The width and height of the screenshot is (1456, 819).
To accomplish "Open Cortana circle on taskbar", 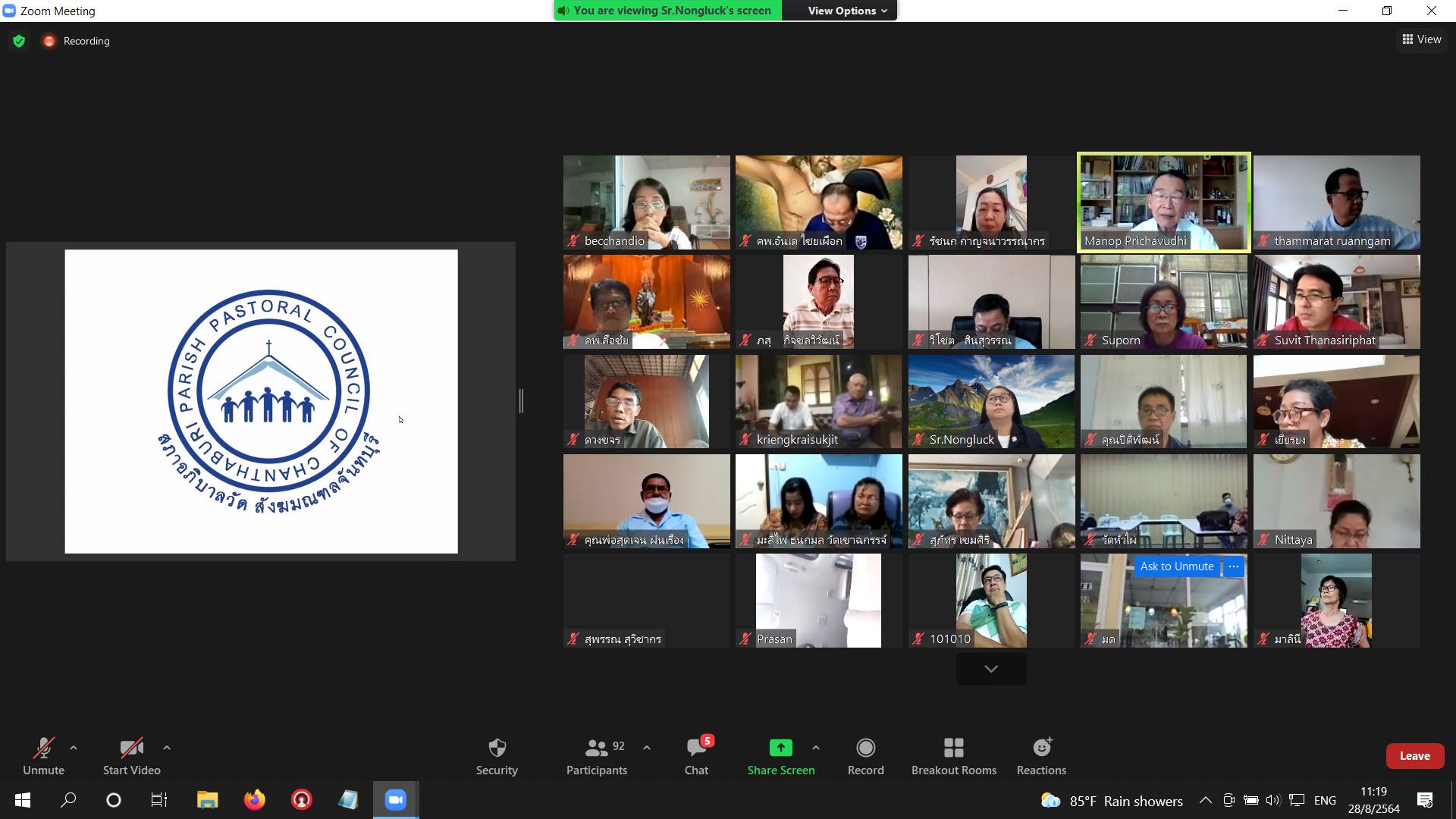I will [x=114, y=800].
